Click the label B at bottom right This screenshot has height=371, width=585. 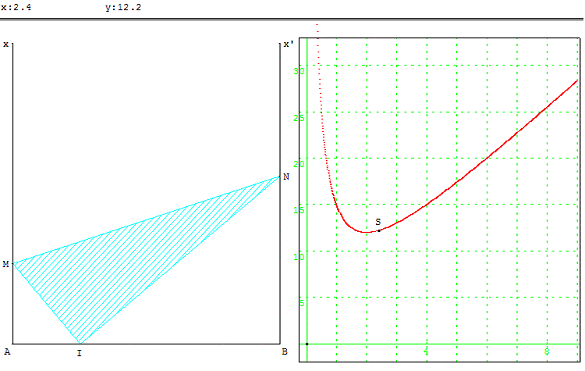click(284, 352)
